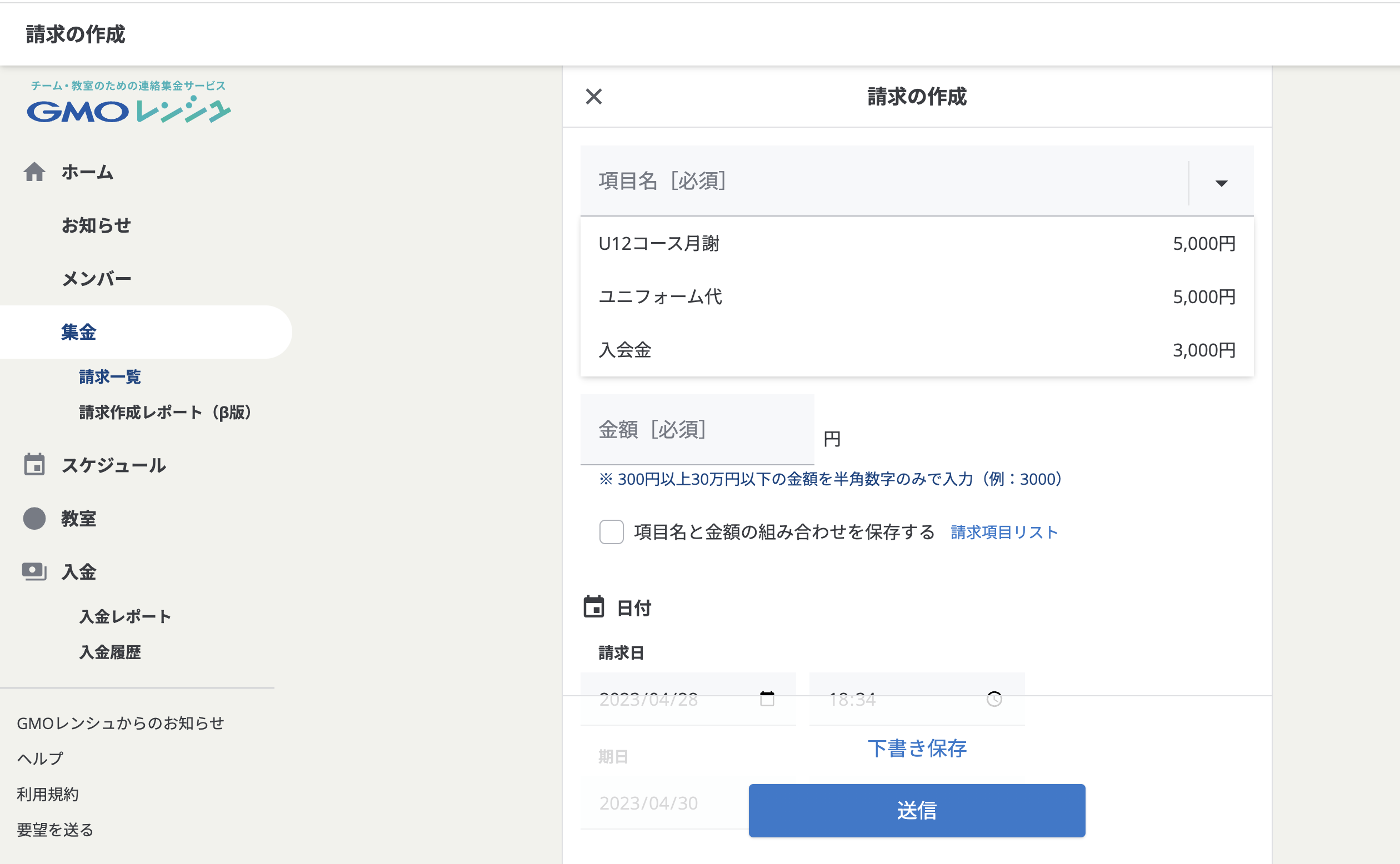The width and height of the screenshot is (1400, 864).
Task: Click the スケジュール calendar icon
Action: pyautogui.click(x=34, y=465)
